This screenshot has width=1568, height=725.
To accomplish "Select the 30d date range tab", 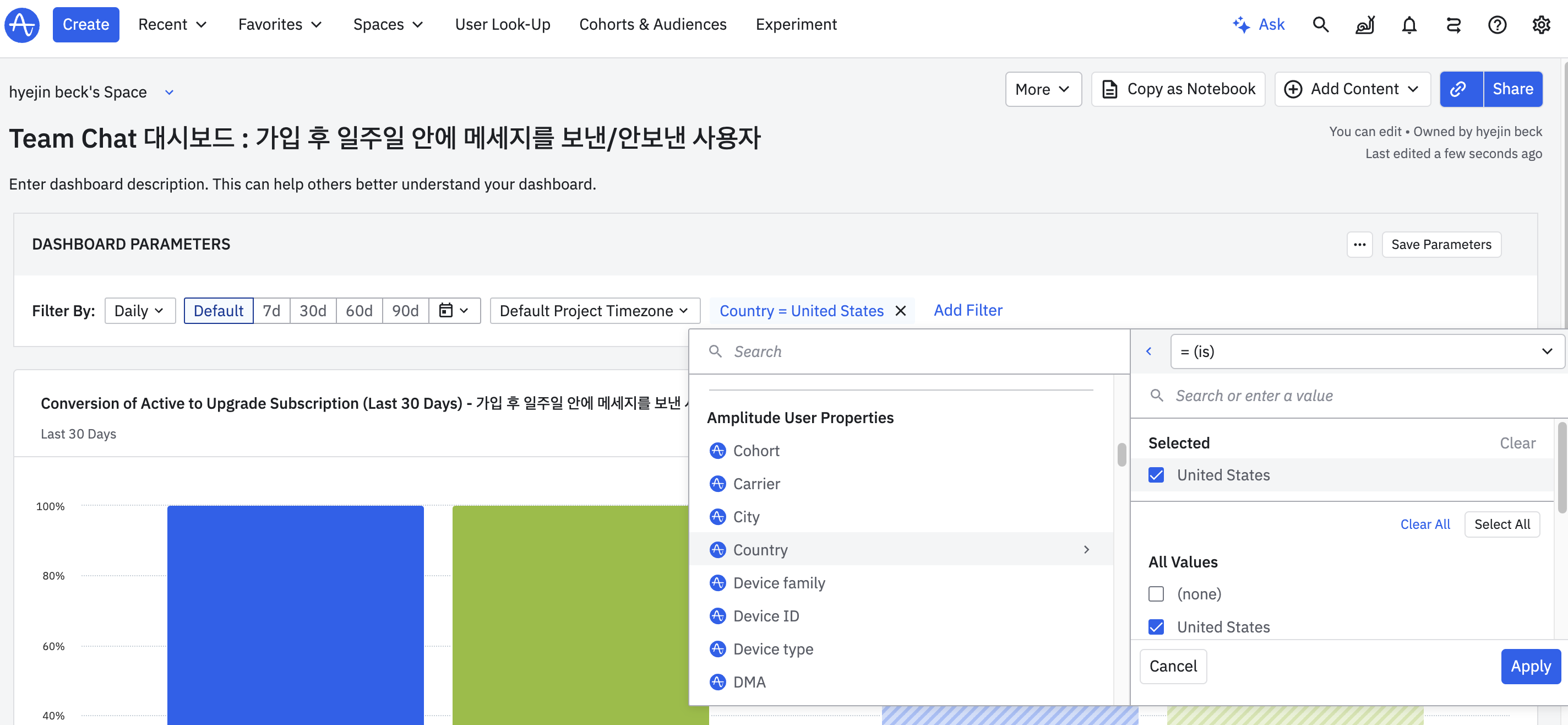I will [x=312, y=311].
